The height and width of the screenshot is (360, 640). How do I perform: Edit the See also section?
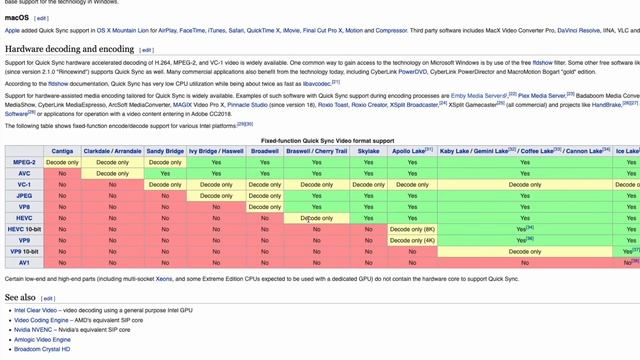click(x=48, y=299)
